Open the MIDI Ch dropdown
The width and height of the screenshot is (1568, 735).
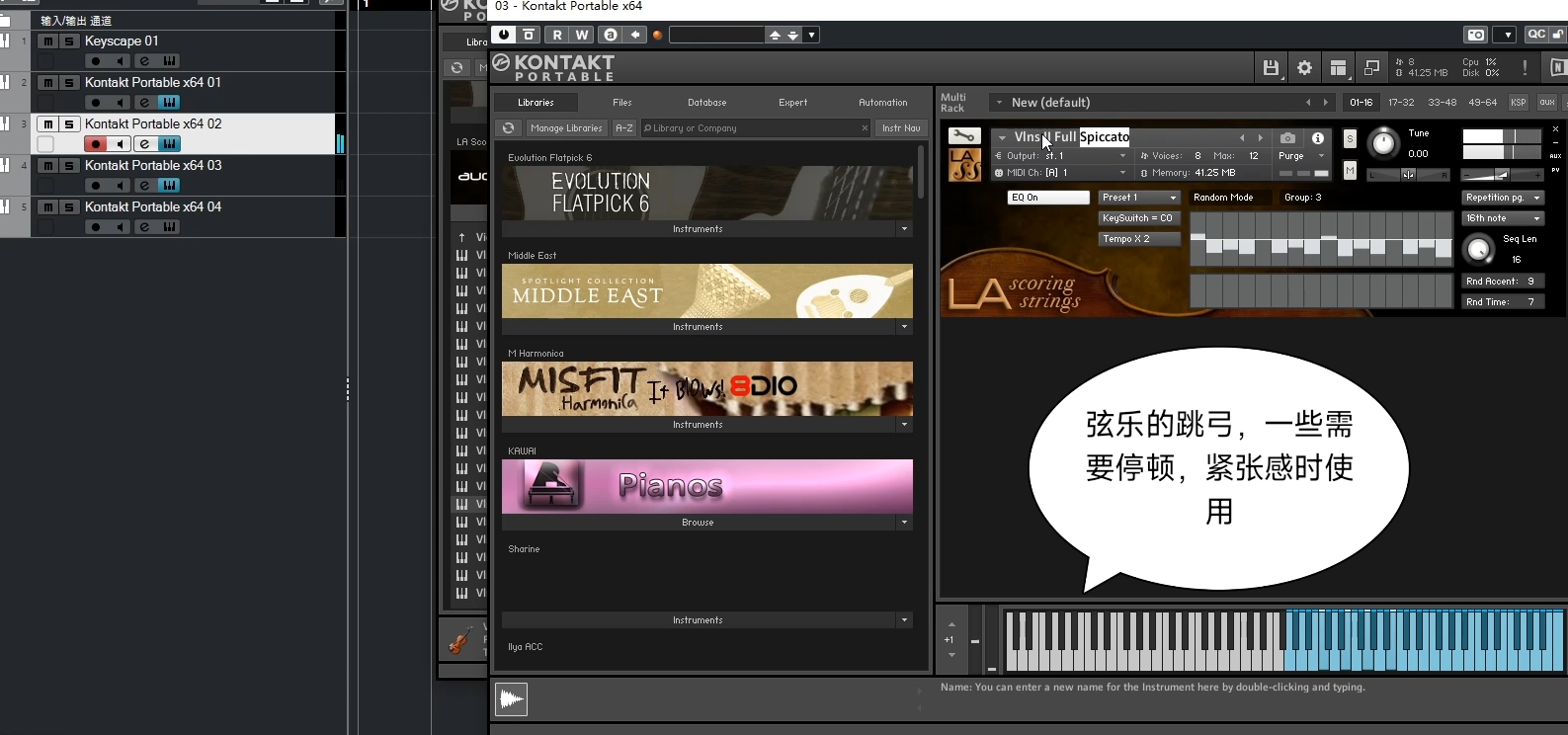(1061, 173)
